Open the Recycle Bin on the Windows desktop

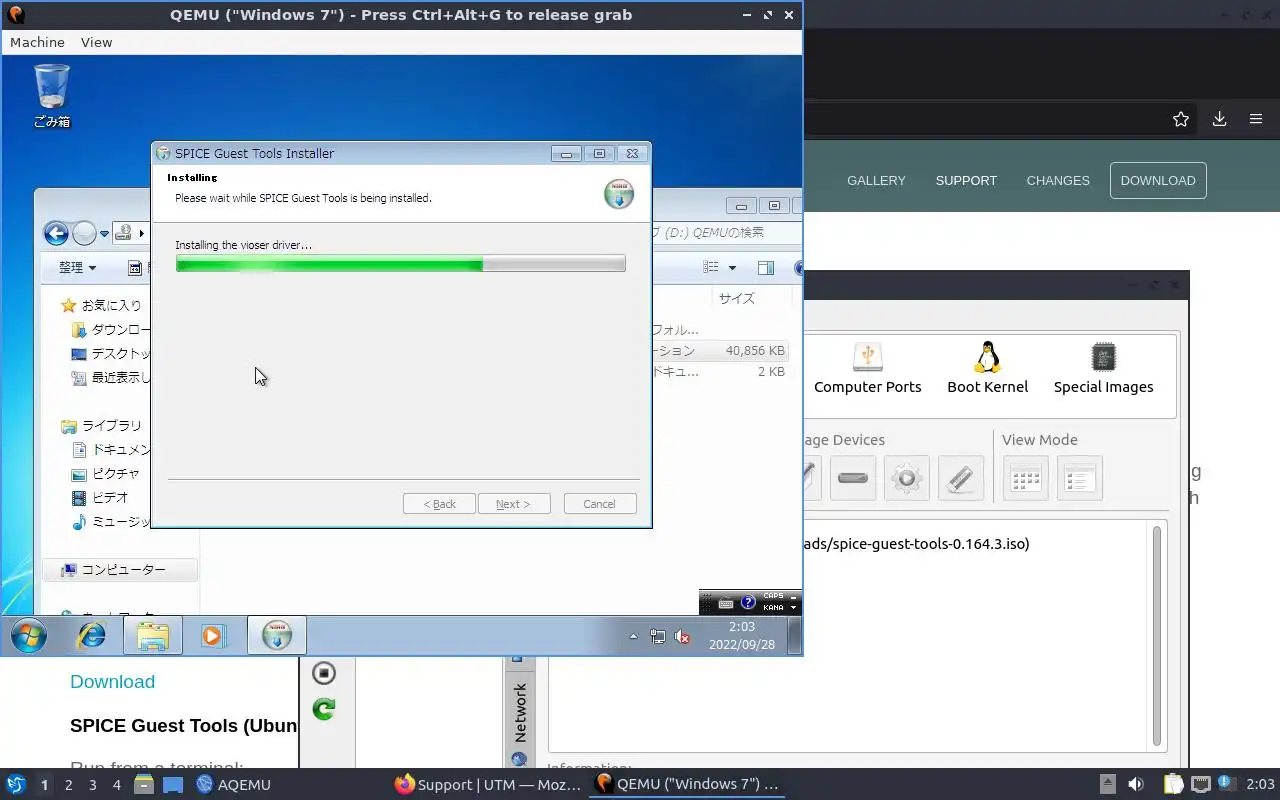point(52,96)
